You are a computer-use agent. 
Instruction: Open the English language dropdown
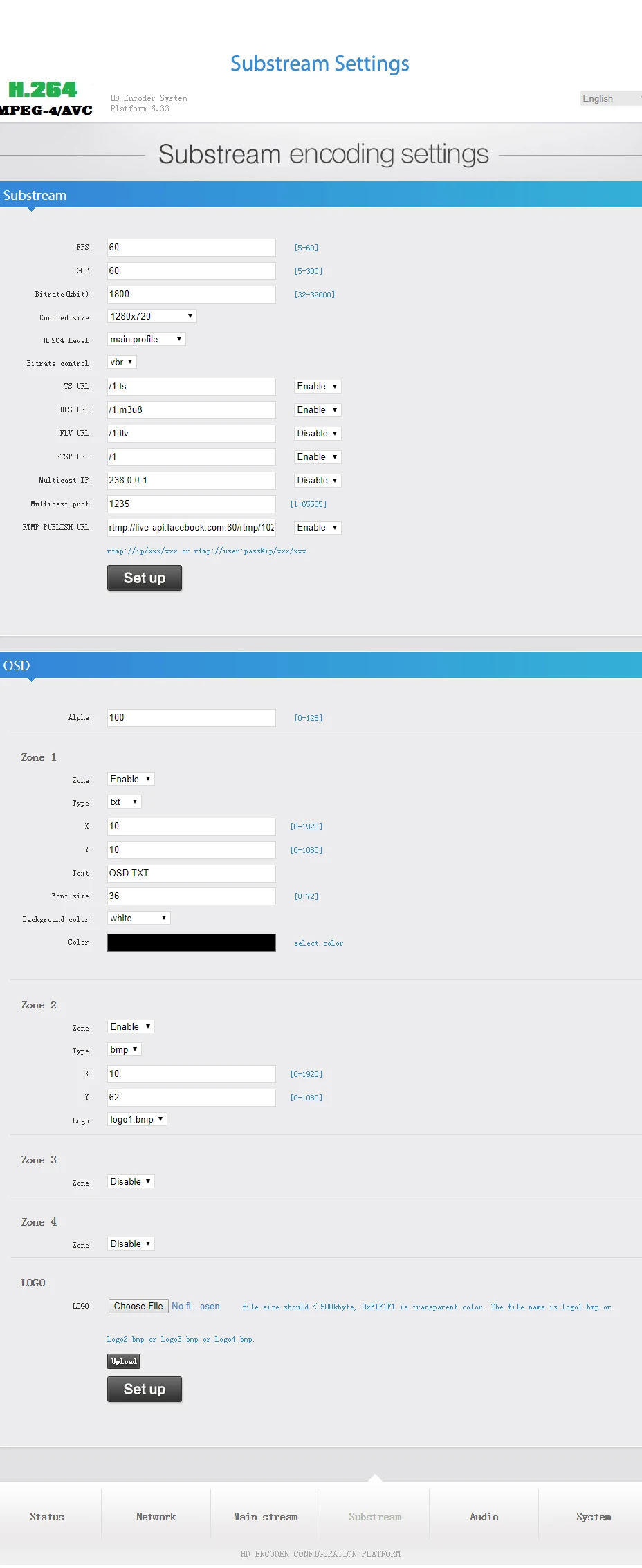click(x=611, y=98)
